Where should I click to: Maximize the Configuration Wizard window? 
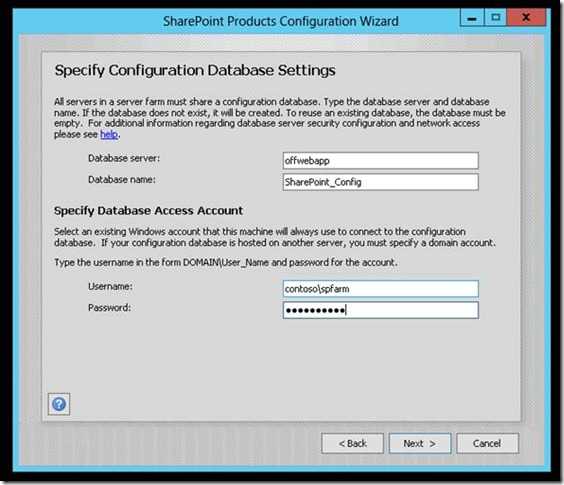(x=496, y=17)
